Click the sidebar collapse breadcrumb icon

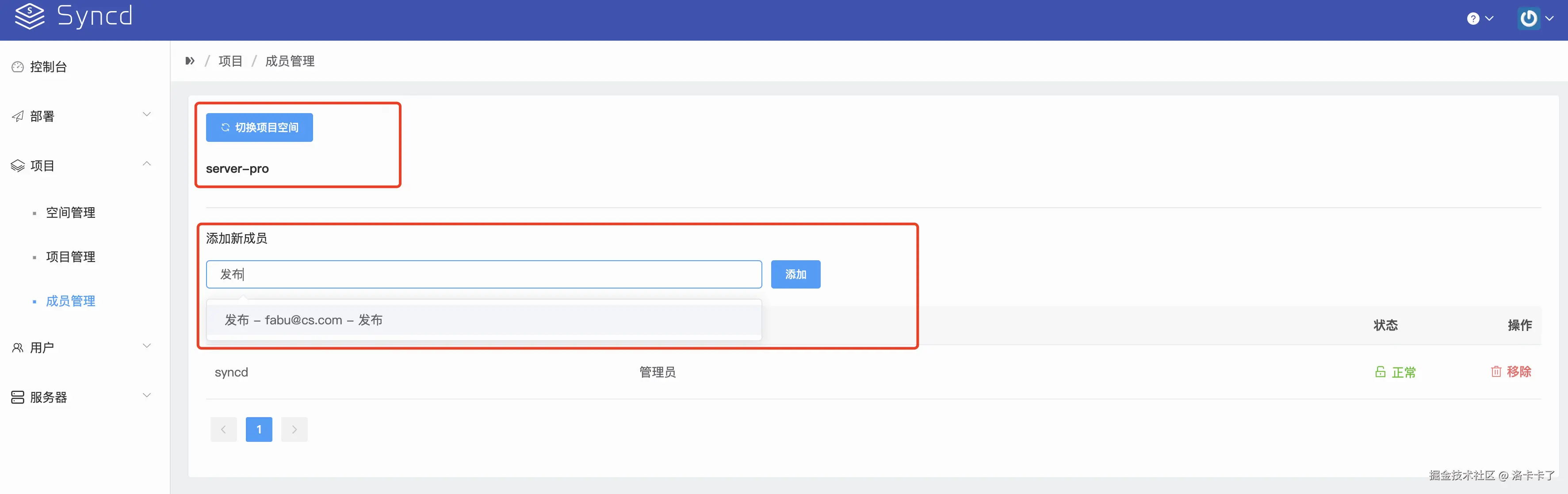(190, 61)
